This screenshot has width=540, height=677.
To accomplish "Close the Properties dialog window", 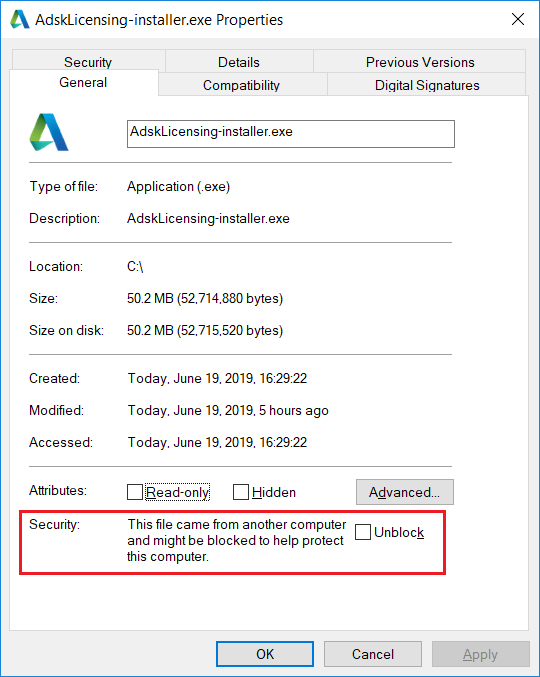I will (518, 19).
